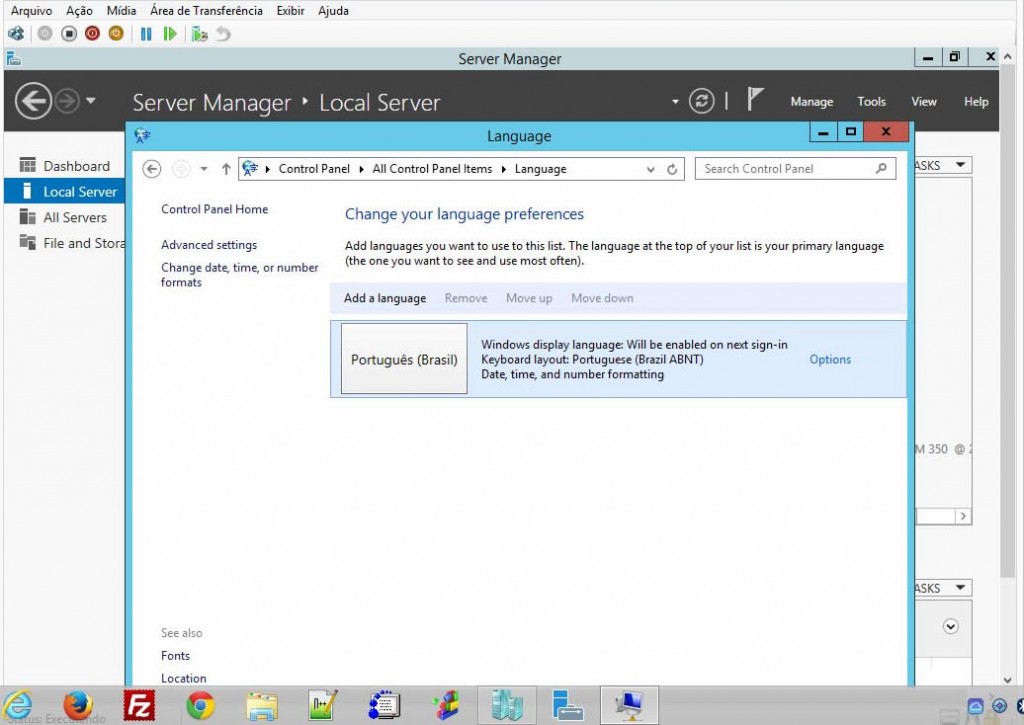Viewport: 1024px width, 725px height.
Task: Turn off the VM with the stop square icon
Action: point(69,33)
